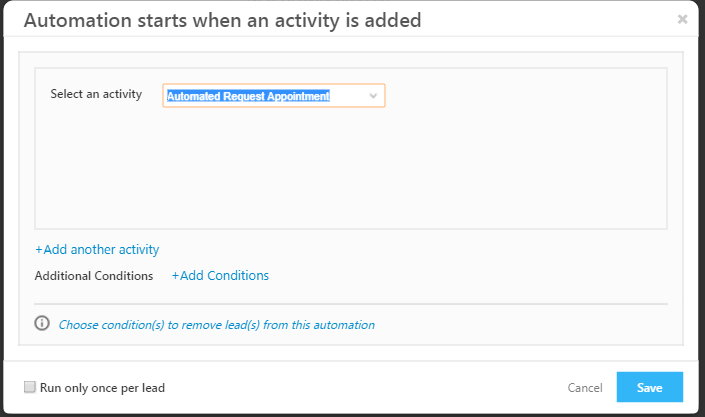Click the divider line above the info icon
Viewport: 705px width, 417px height.
click(x=350, y=303)
